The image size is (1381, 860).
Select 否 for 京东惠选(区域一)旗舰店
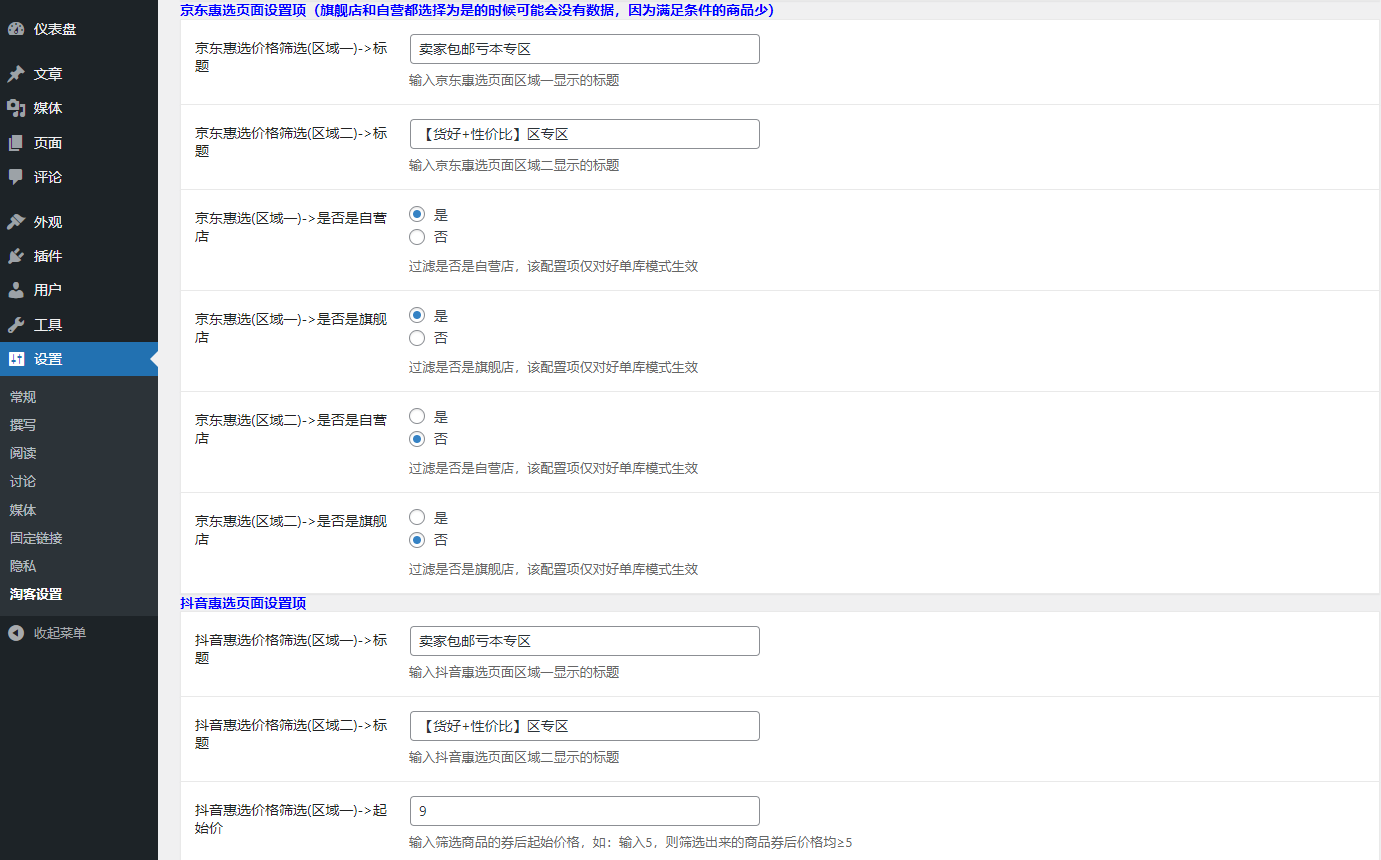(x=416, y=337)
